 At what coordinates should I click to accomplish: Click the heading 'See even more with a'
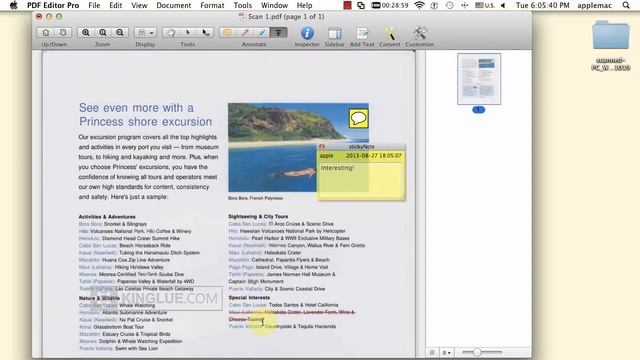[136, 108]
